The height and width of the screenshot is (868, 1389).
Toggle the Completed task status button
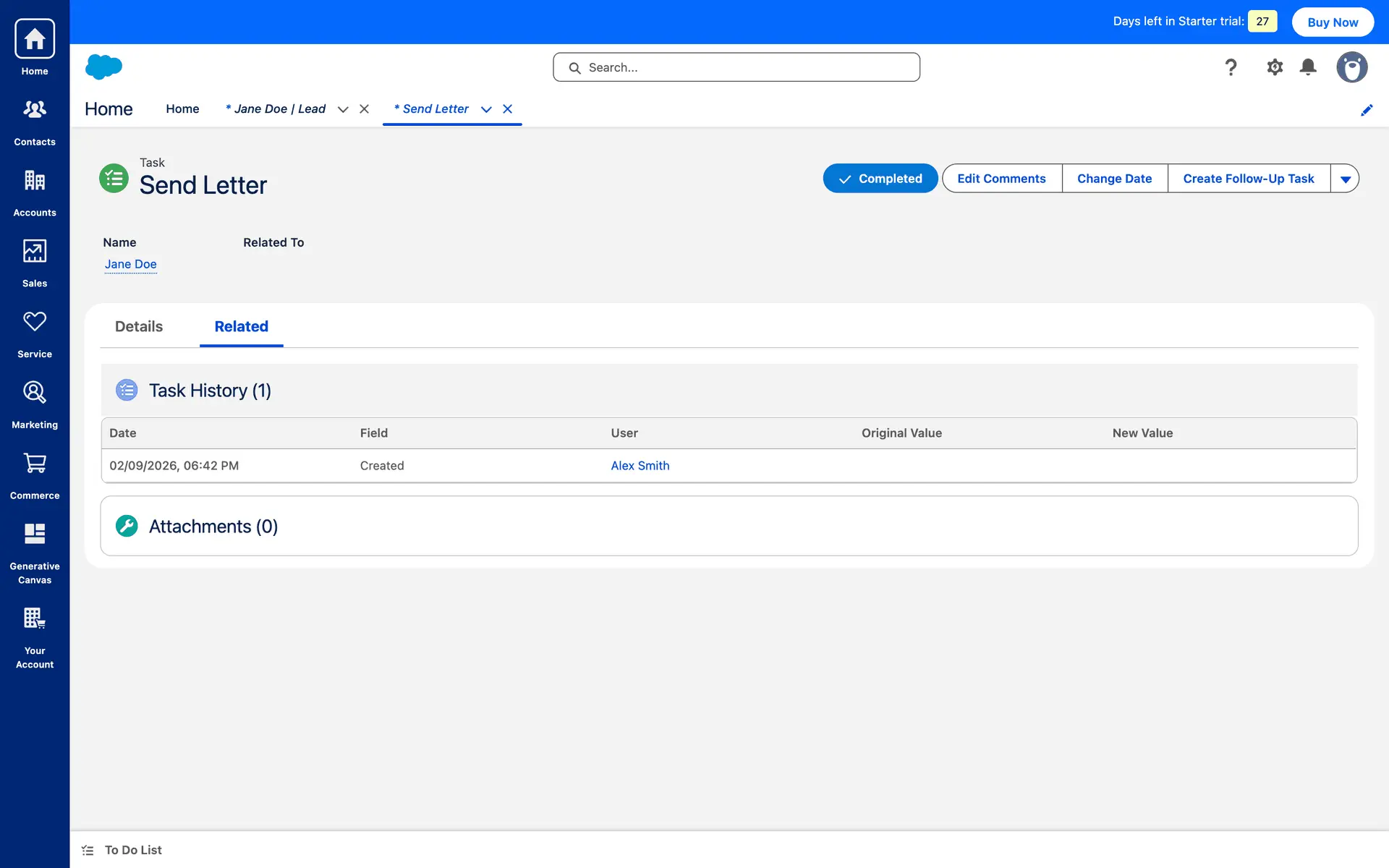click(x=880, y=179)
